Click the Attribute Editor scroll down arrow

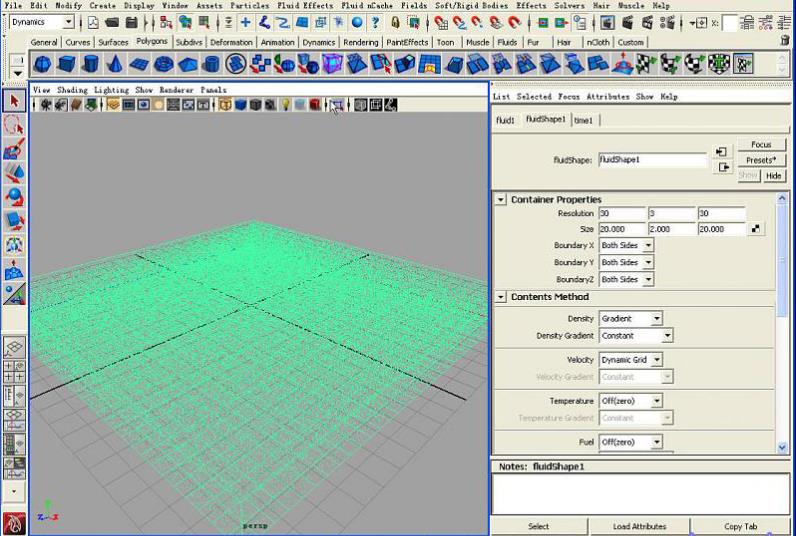pyautogui.click(x=782, y=447)
